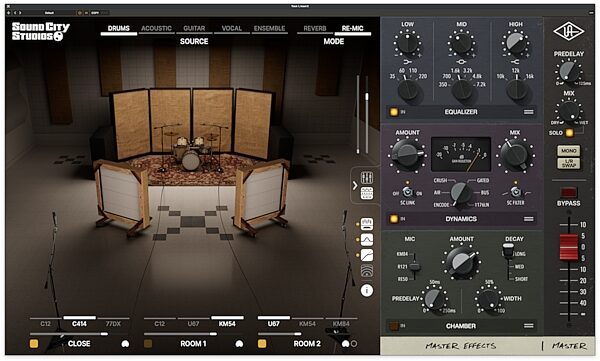
Task: Flip the SC FILTER switch
Action: pyautogui.click(x=515, y=192)
